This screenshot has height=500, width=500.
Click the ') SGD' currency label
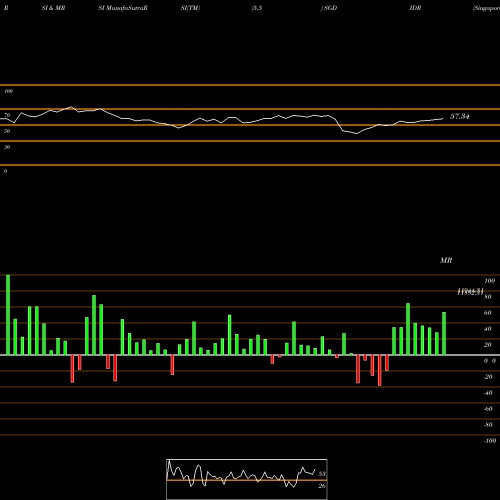329,8
